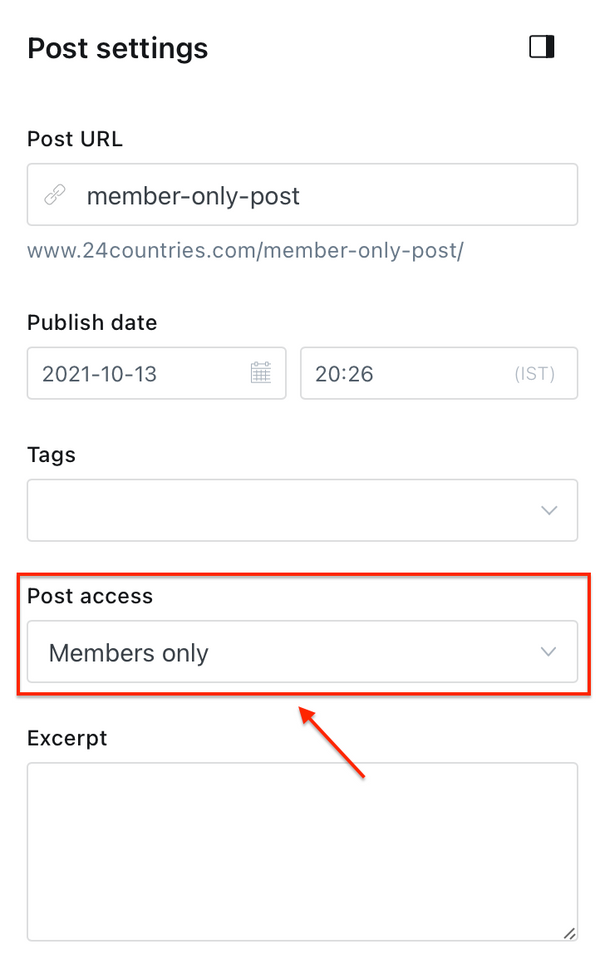Click the Post settings heading
Screen dimensions: 600x959
(x=117, y=48)
